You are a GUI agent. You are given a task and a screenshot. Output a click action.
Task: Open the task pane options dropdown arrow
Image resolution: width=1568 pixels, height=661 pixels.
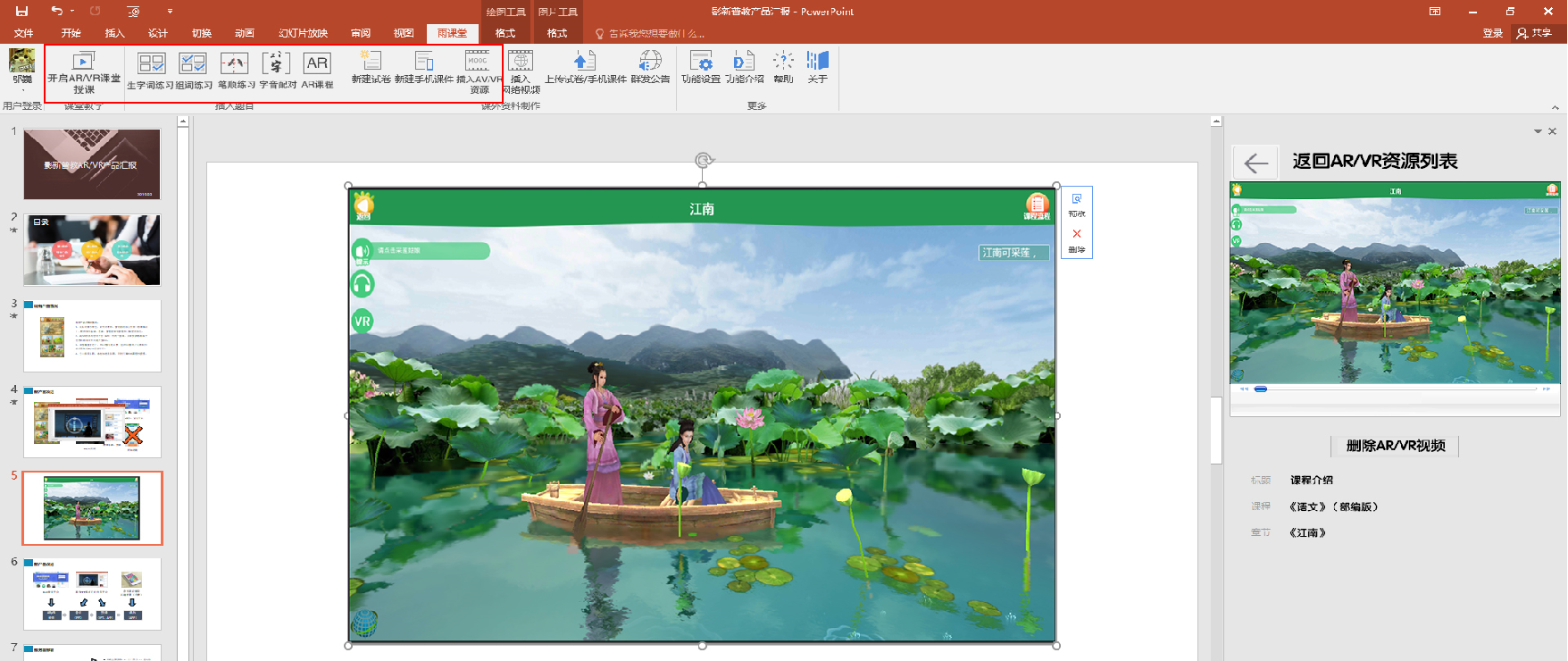point(1538,131)
